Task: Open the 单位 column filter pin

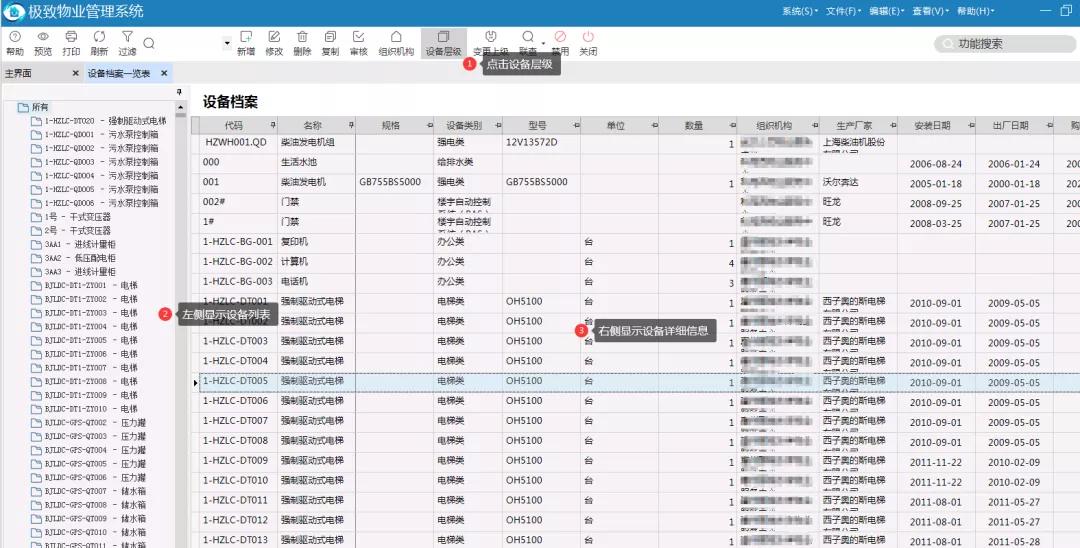Action: click(x=654, y=125)
